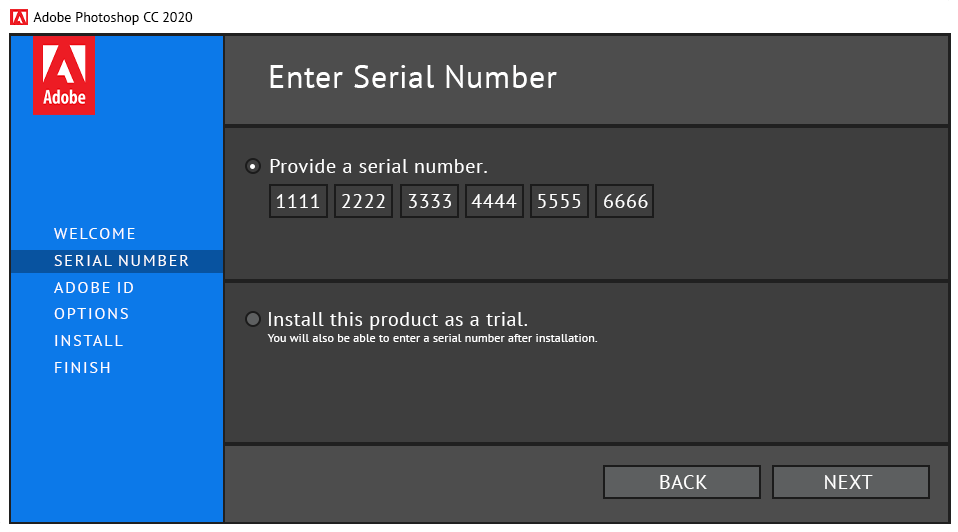The height and width of the screenshot is (532, 958).
Task: Open the FINISH step in sidebar
Action: (x=82, y=368)
